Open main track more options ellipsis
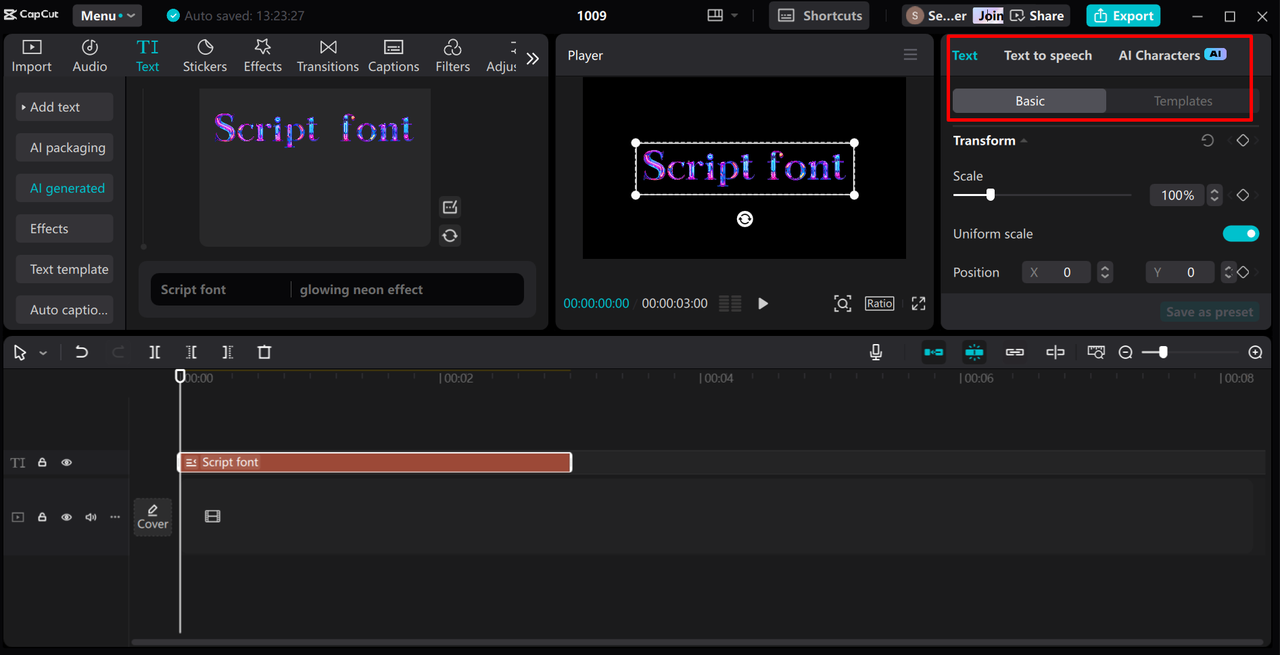Screen dimensions: 1280x655 click(x=115, y=517)
